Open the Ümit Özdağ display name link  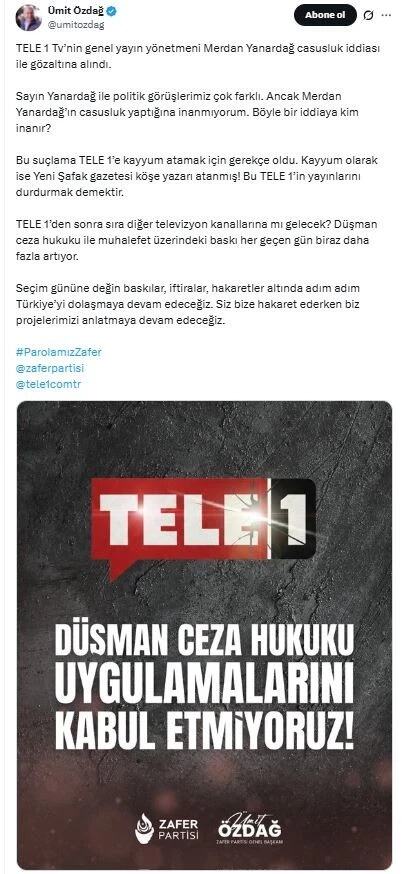[76, 12]
